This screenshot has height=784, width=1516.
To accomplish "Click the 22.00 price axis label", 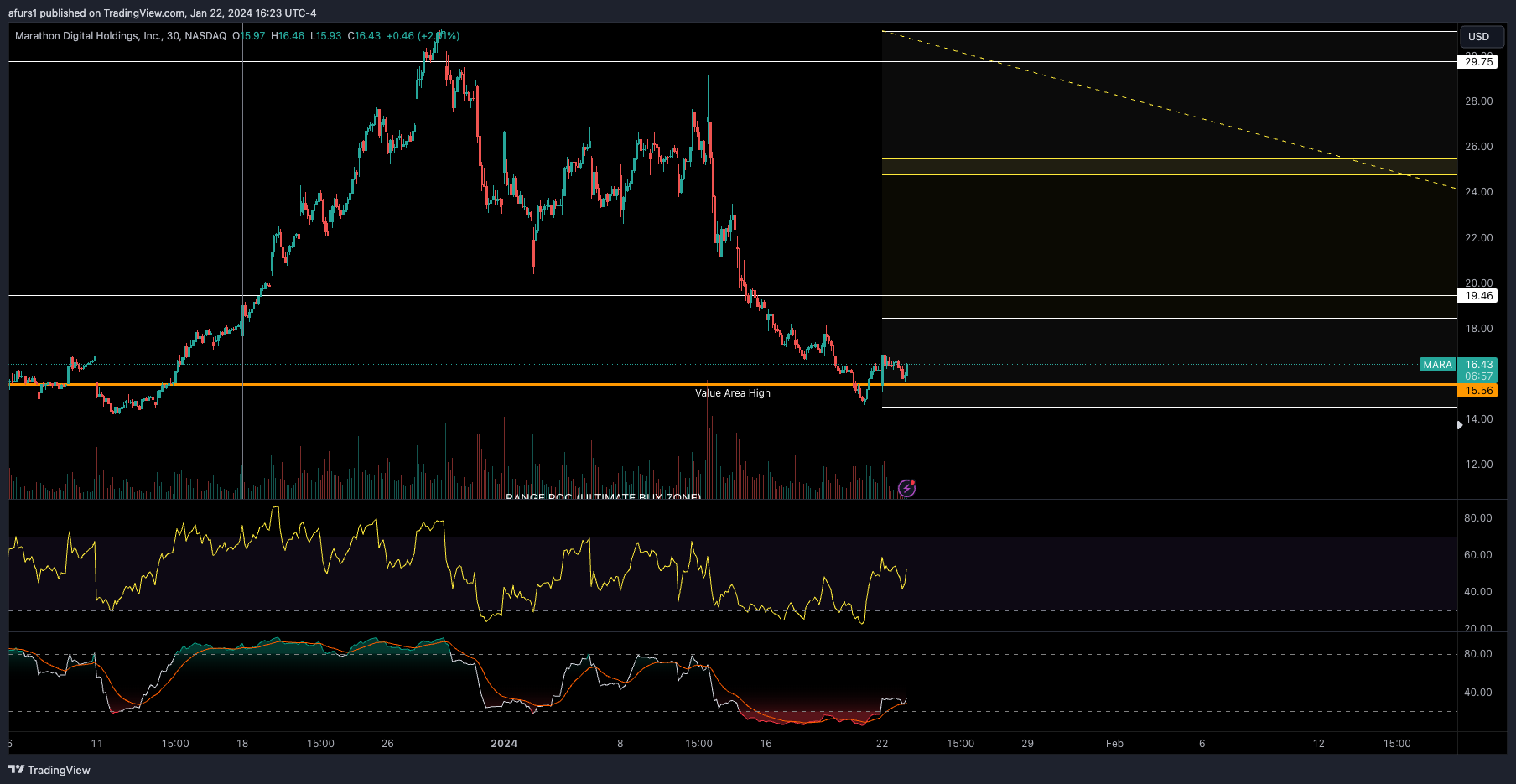I will click(x=1478, y=238).
